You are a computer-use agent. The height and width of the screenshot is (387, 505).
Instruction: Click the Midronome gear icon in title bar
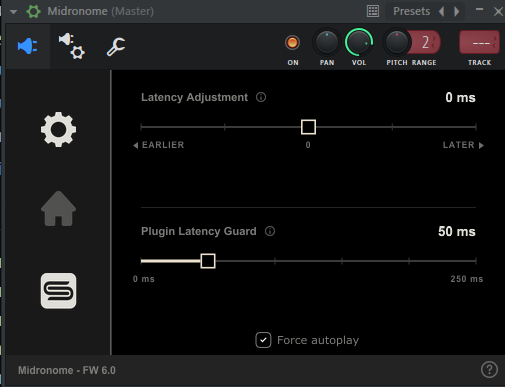[x=33, y=11]
